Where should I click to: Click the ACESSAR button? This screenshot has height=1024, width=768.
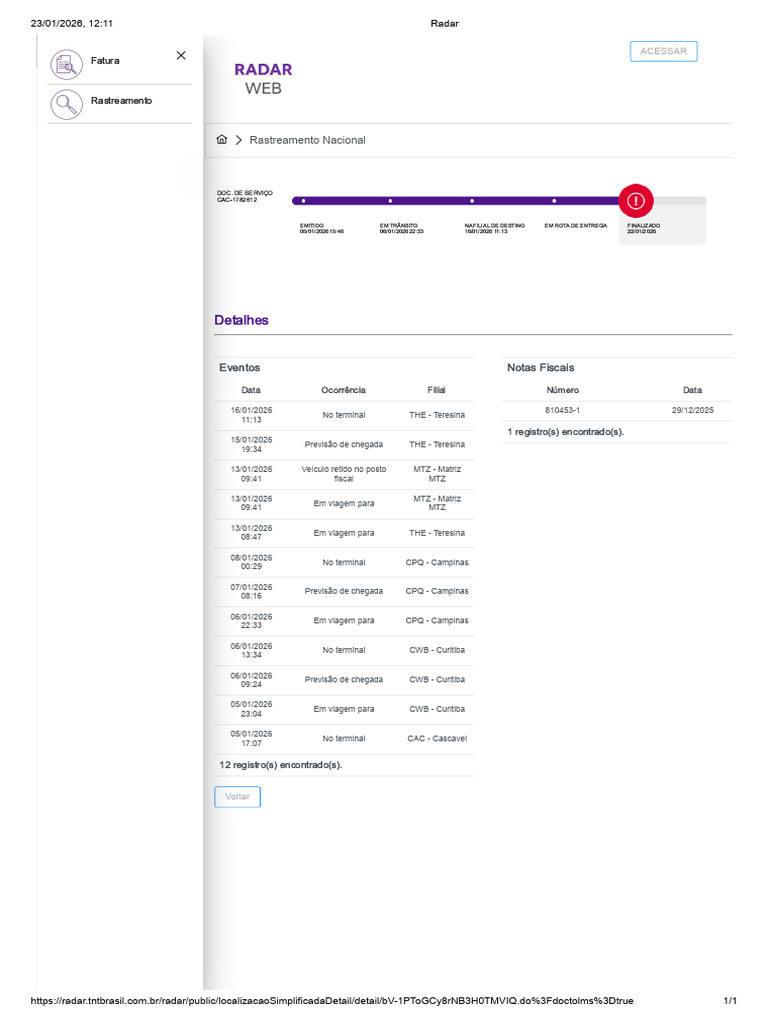pos(664,51)
